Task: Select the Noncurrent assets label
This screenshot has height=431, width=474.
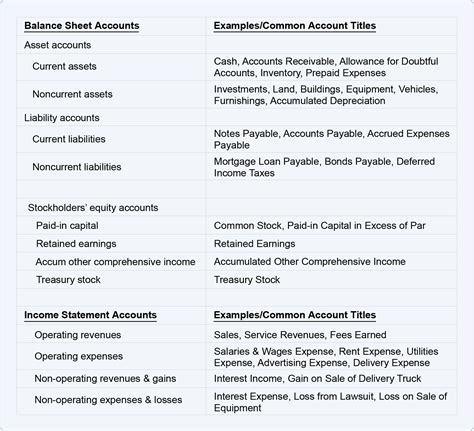Action: click(72, 94)
